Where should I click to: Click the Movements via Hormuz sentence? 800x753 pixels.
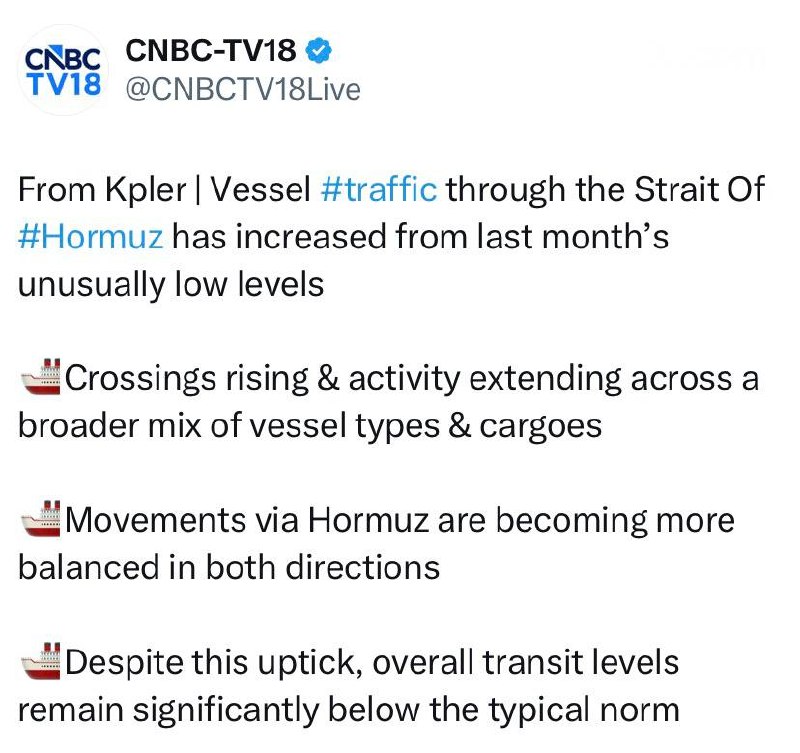pos(400,521)
